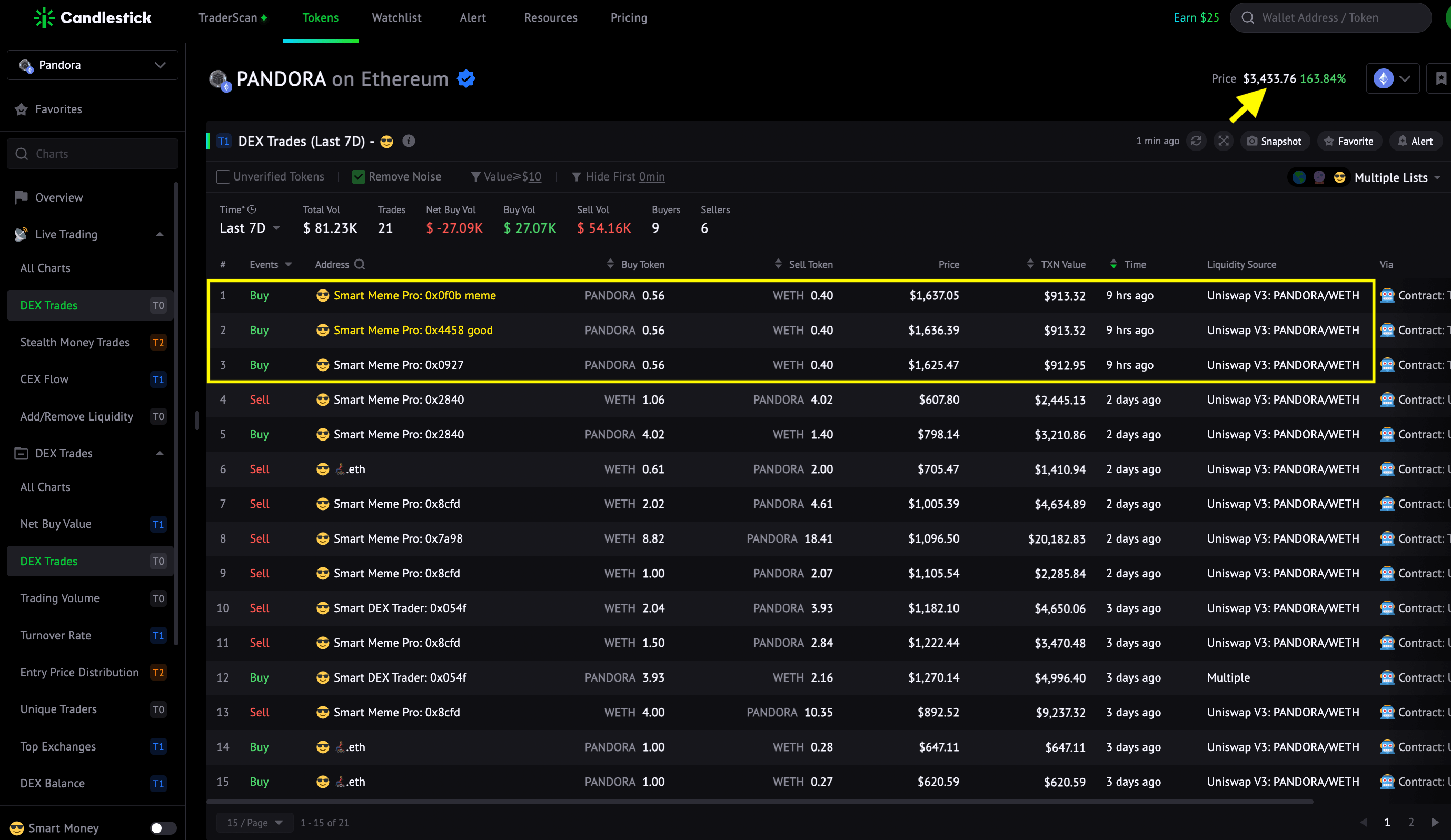
Task: Collapse the Live Trading section
Action: tap(160, 234)
